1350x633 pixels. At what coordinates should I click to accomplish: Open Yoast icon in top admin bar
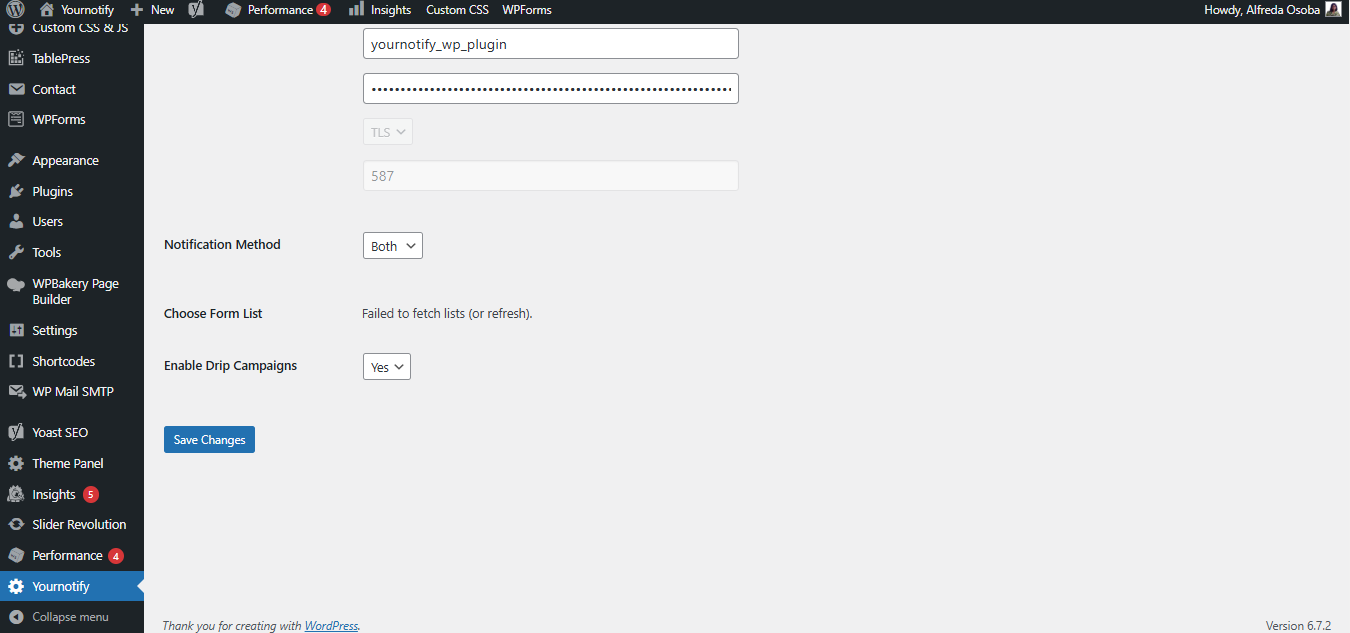(197, 9)
